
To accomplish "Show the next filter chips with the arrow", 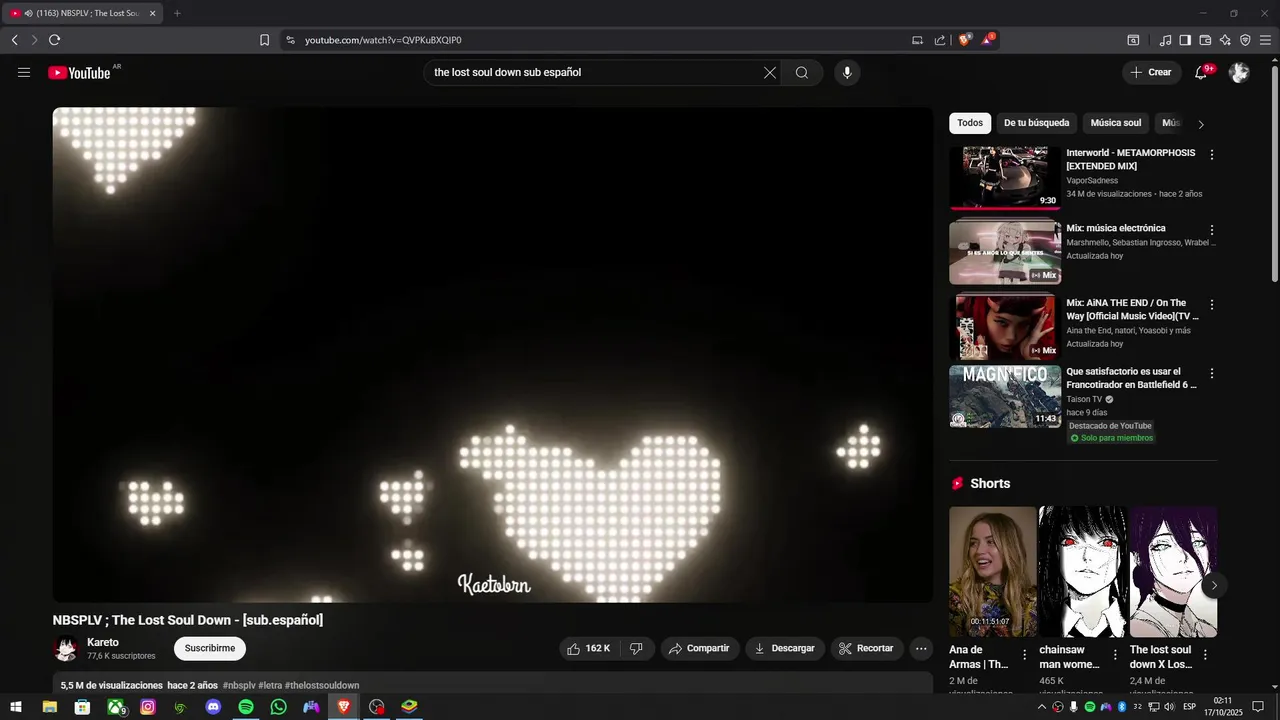I will (1201, 124).
